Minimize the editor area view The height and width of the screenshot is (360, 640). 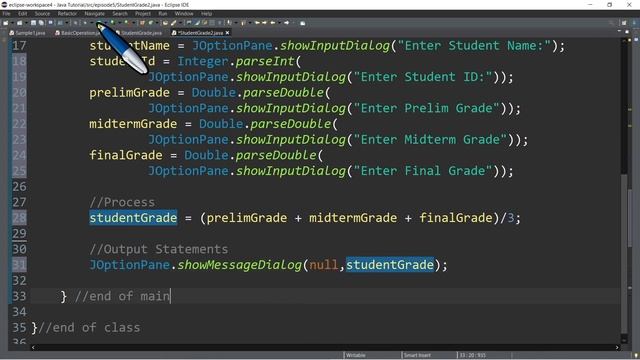pyautogui.click(x=620, y=31)
